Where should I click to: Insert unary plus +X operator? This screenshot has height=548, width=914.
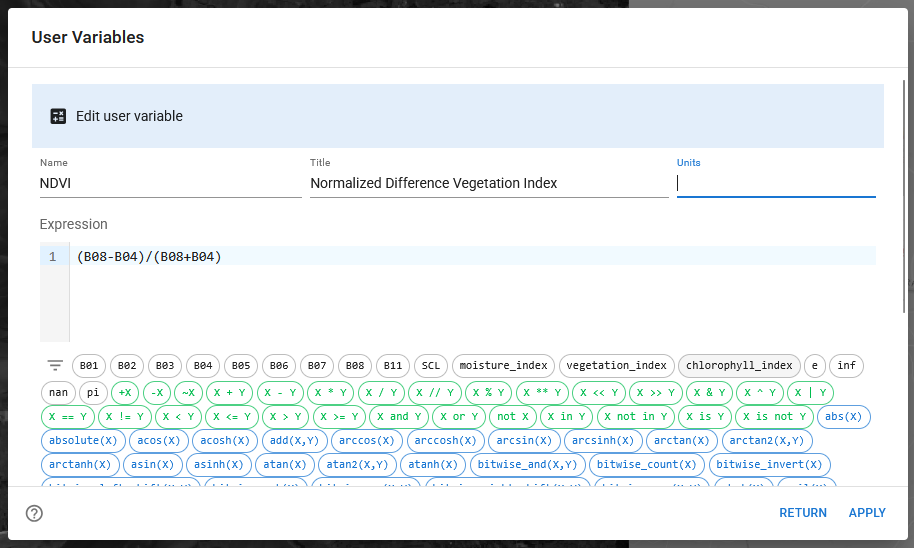tap(125, 392)
